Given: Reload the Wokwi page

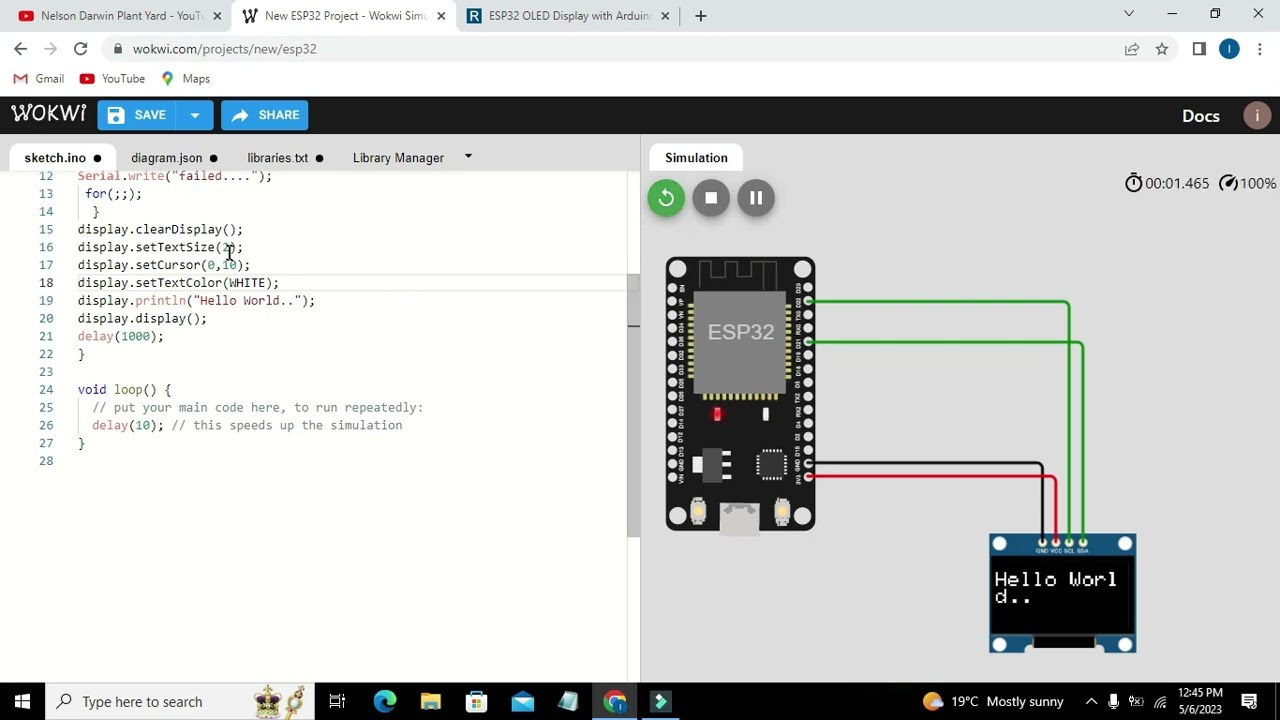Looking at the screenshot, I should tap(81, 49).
